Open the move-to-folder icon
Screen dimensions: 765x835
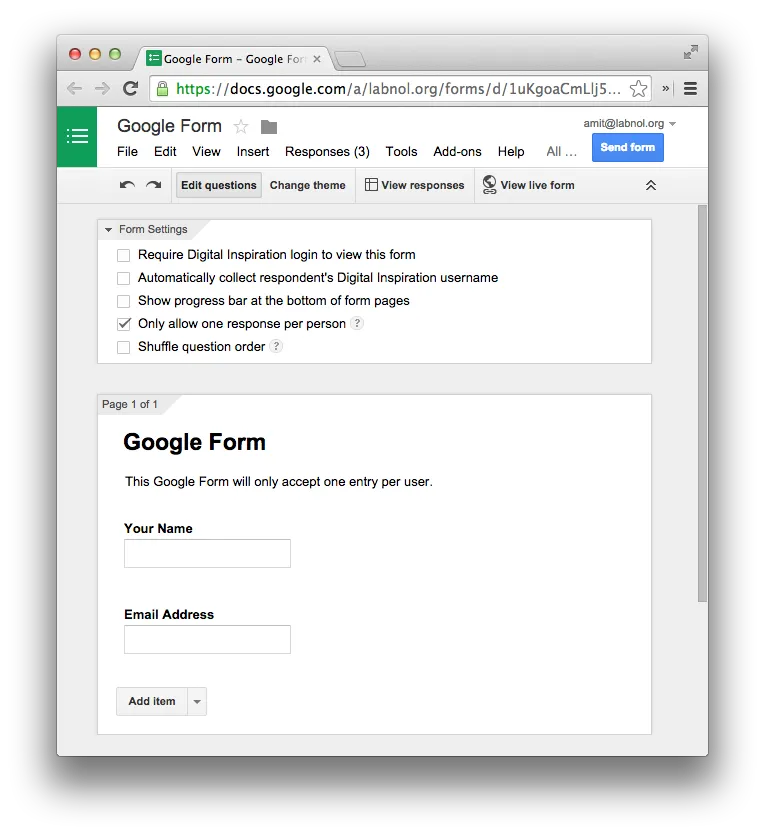pyautogui.click(x=269, y=127)
